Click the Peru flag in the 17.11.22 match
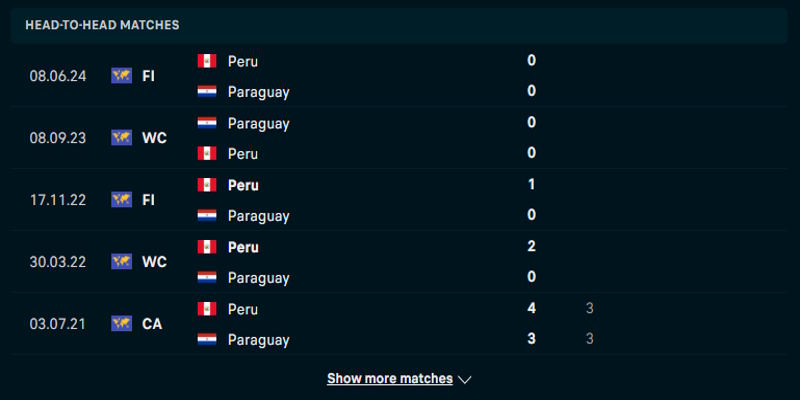The height and width of the screenshot is (400, 800). pos(207,185)
